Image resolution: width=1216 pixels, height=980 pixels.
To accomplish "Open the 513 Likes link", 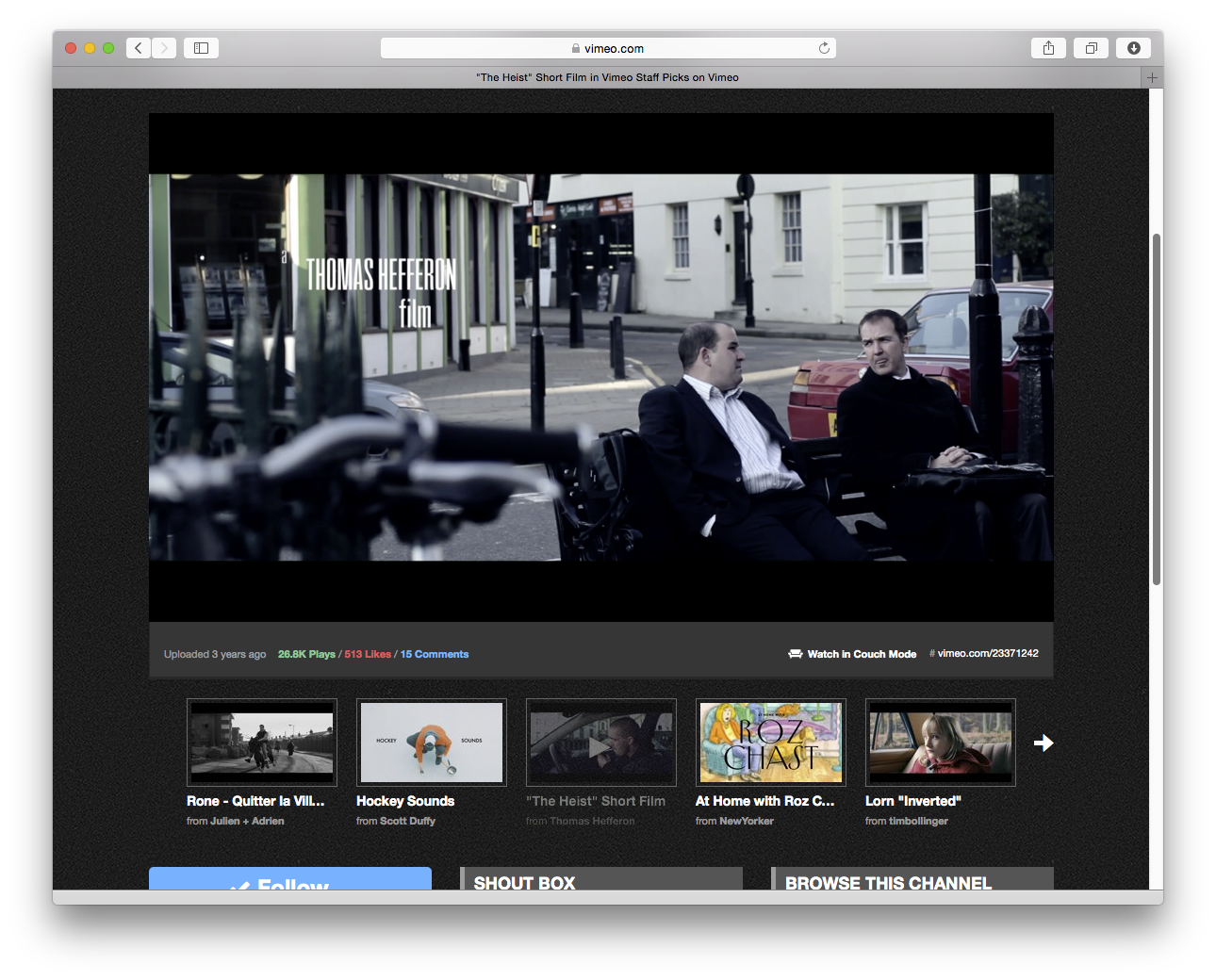I will [368, 654].
